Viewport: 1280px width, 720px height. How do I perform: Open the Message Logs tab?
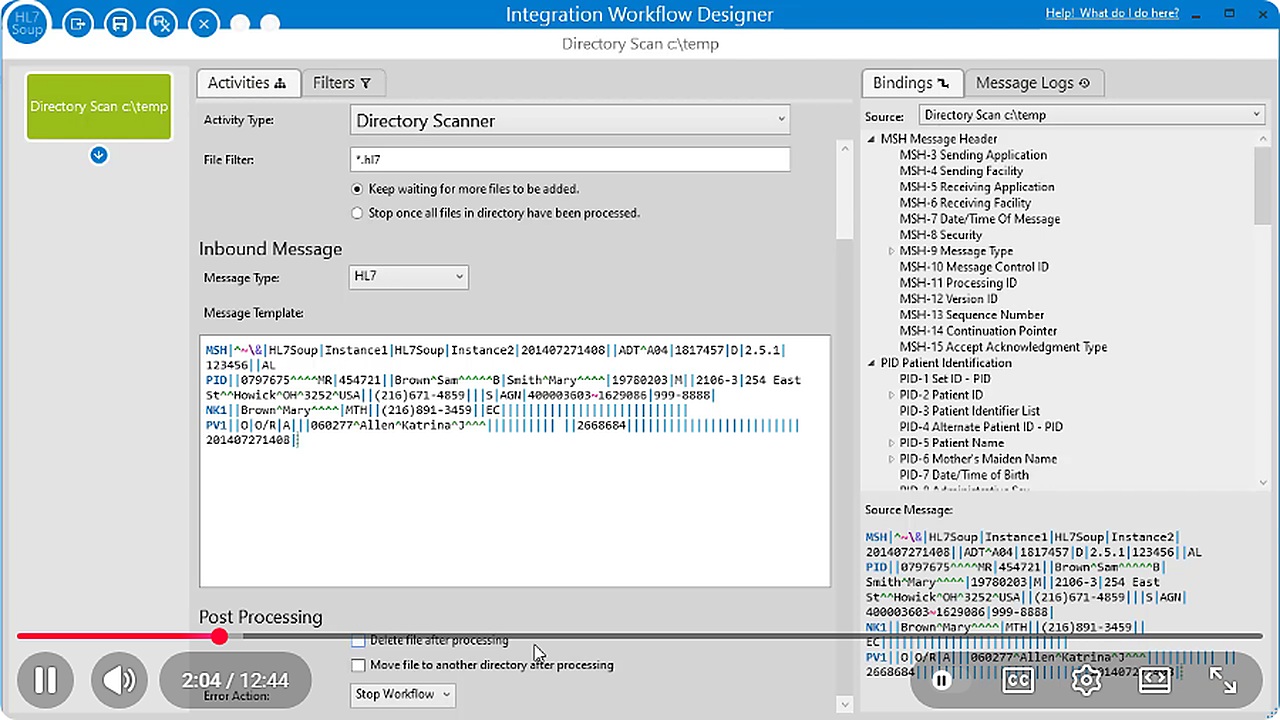tap(1033, 83)
